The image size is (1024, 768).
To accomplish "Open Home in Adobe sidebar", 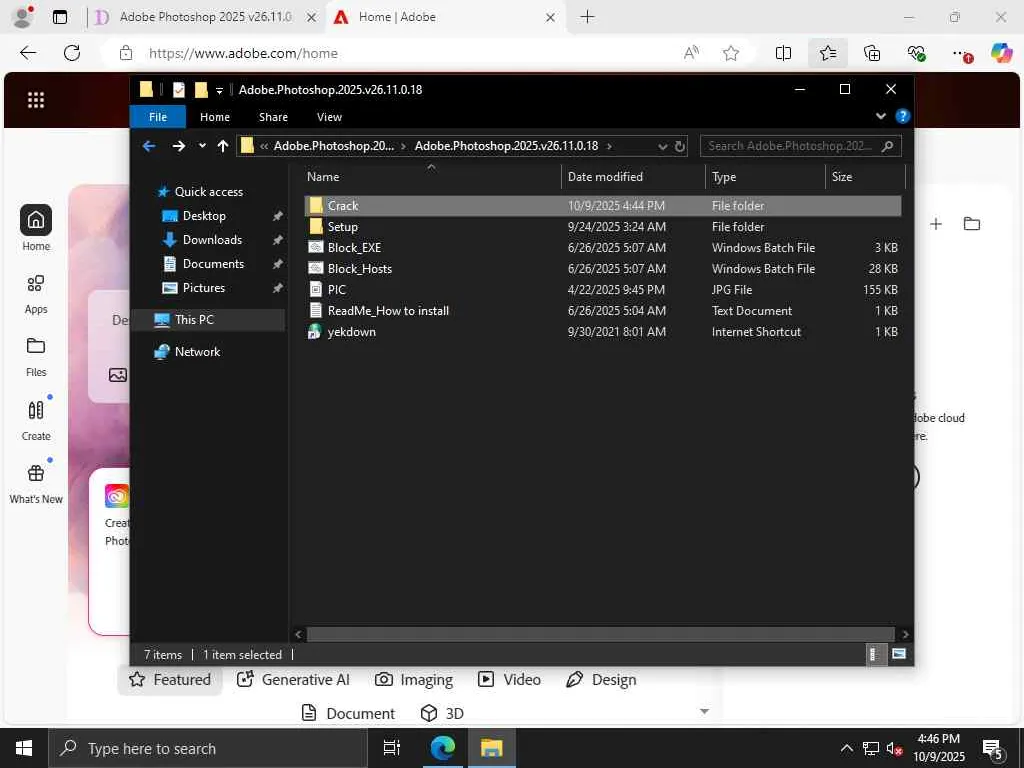I will tap(36, 229).
